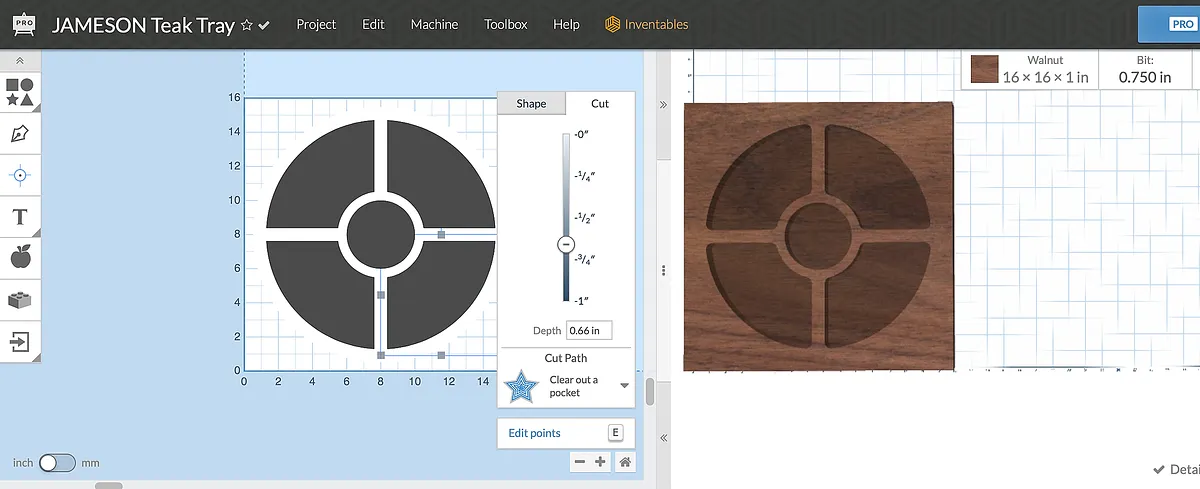Click the pane divider drag handle dots
1200x489 pixels.
point(662,270)
